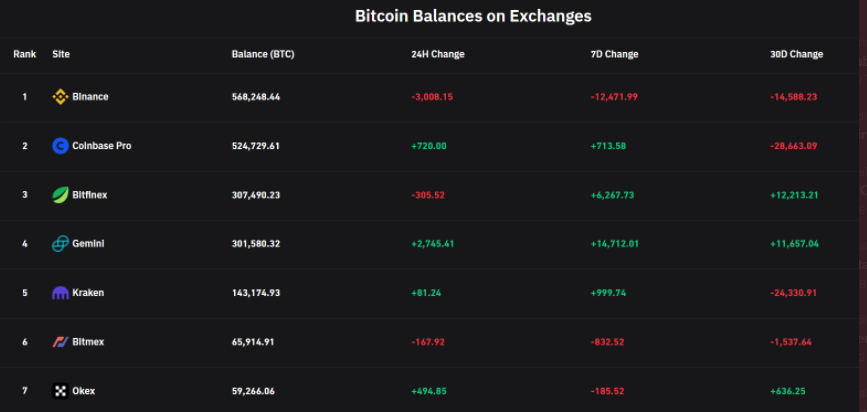Viewport: 867px width, 412px height.
Task: Click the Gemini logo icon
Action: tap(60, 244)
